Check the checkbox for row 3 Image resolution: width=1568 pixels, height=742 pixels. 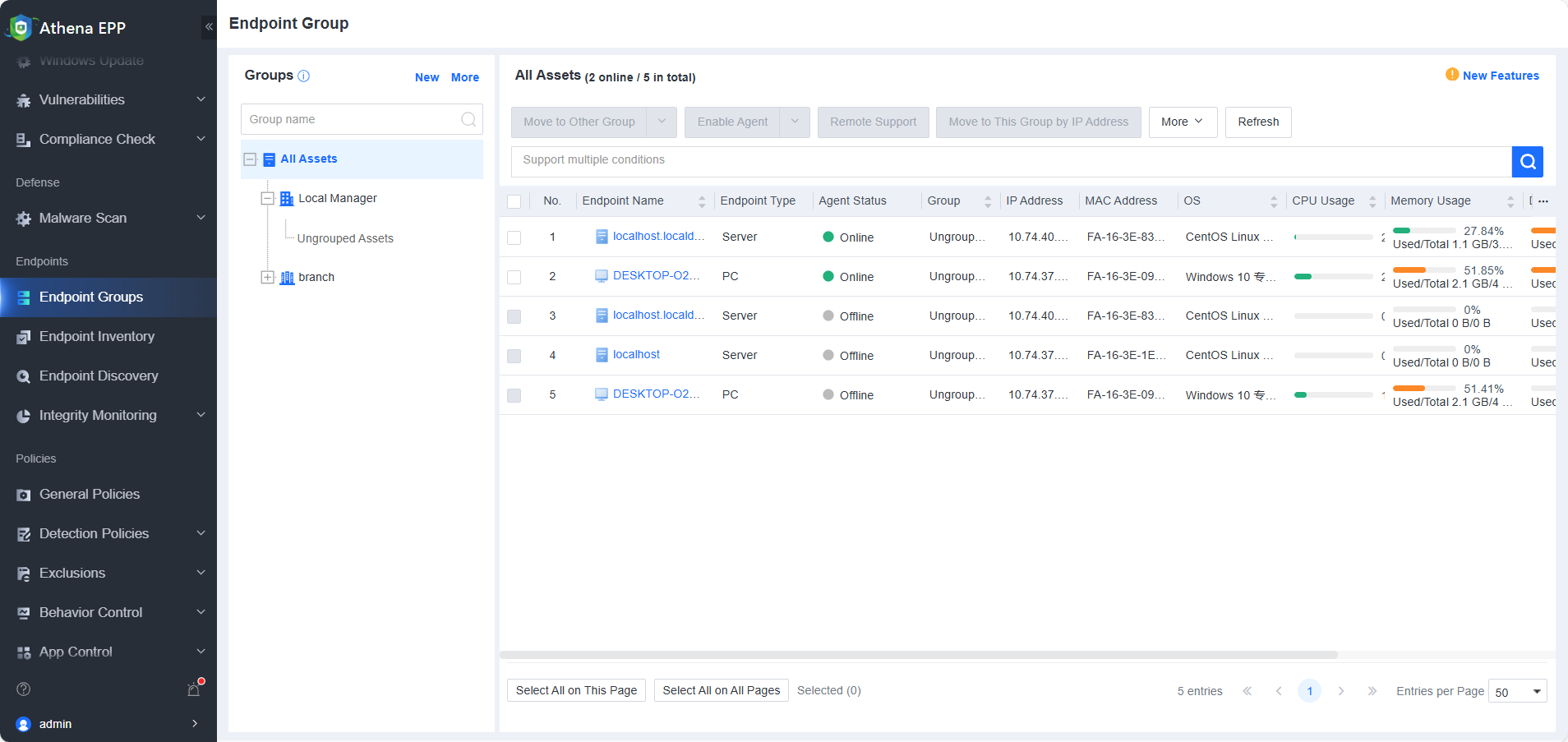[514, 316]
